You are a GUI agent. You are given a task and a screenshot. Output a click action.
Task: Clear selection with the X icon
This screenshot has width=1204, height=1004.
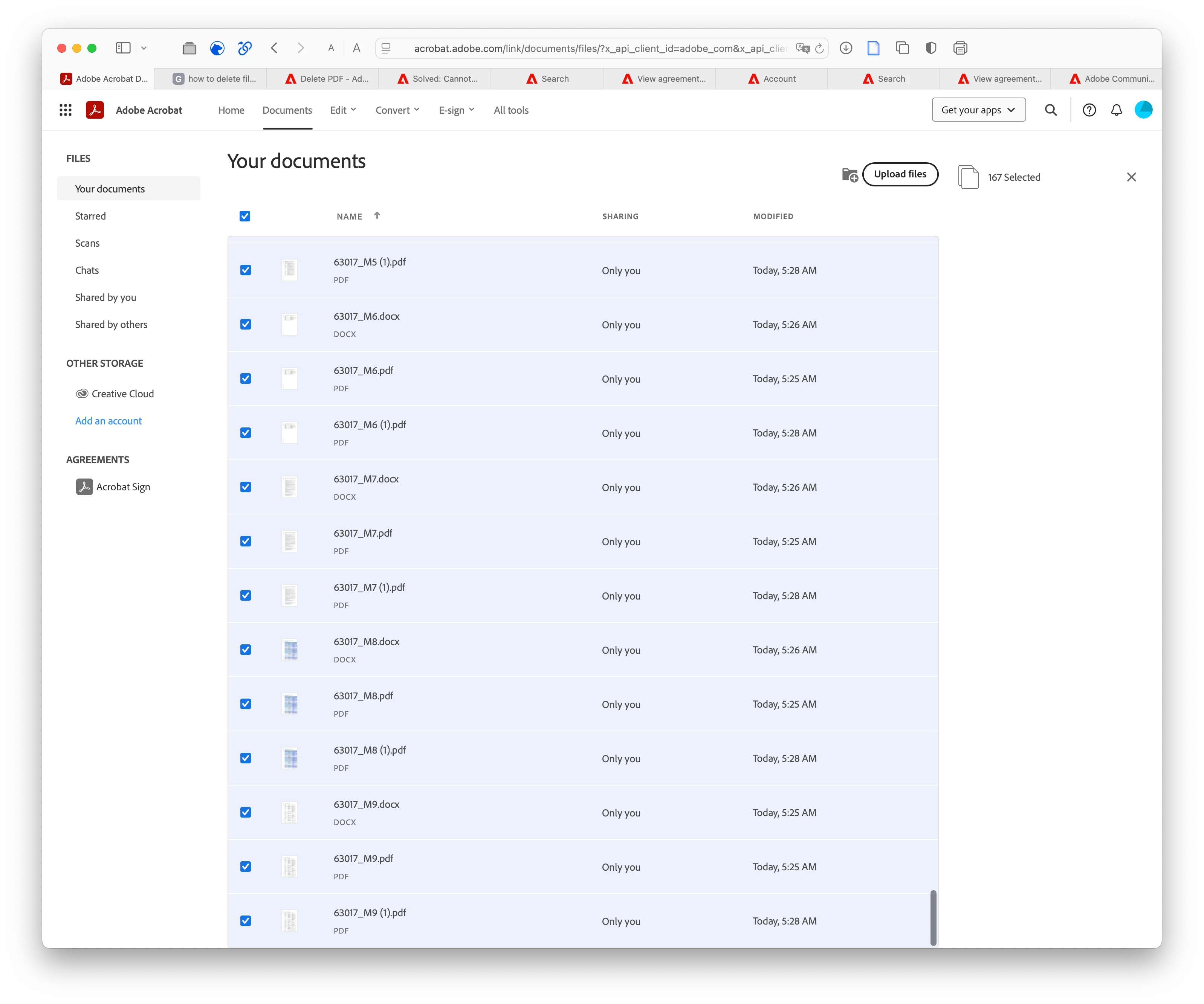pyautogui.click(x=1131, y=177)
